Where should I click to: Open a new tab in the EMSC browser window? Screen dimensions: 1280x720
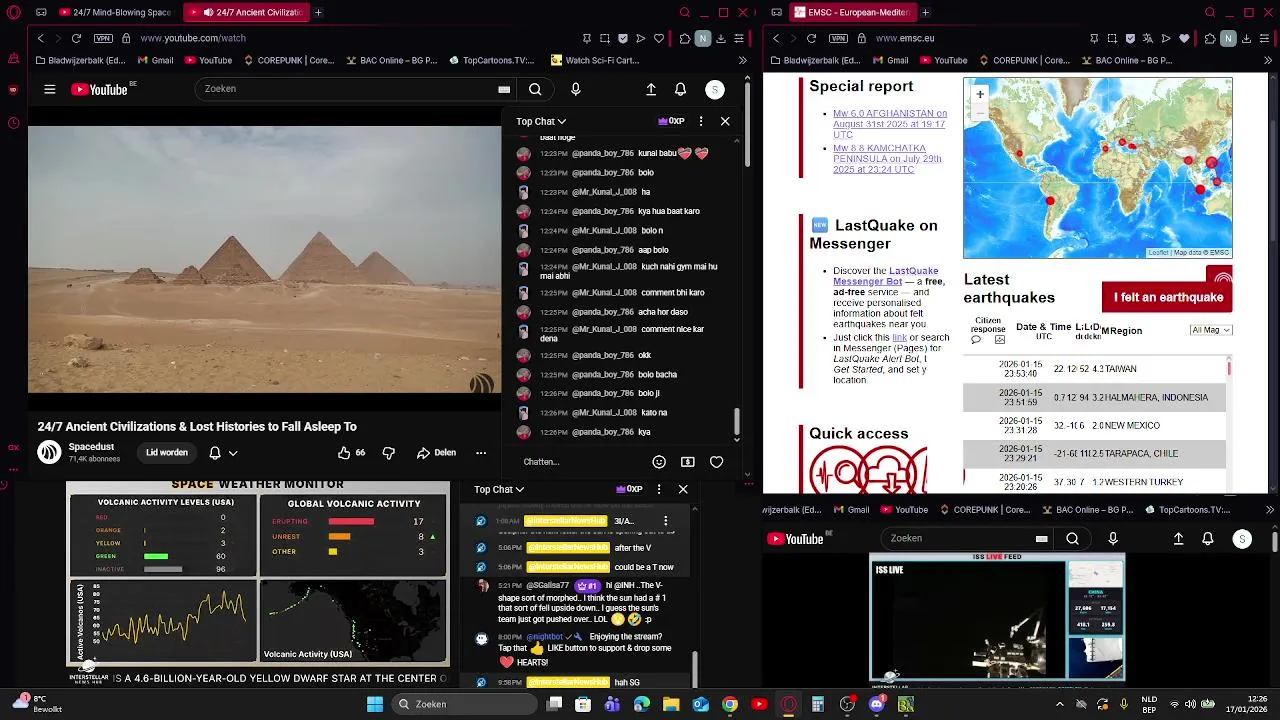tap(925, 12)
